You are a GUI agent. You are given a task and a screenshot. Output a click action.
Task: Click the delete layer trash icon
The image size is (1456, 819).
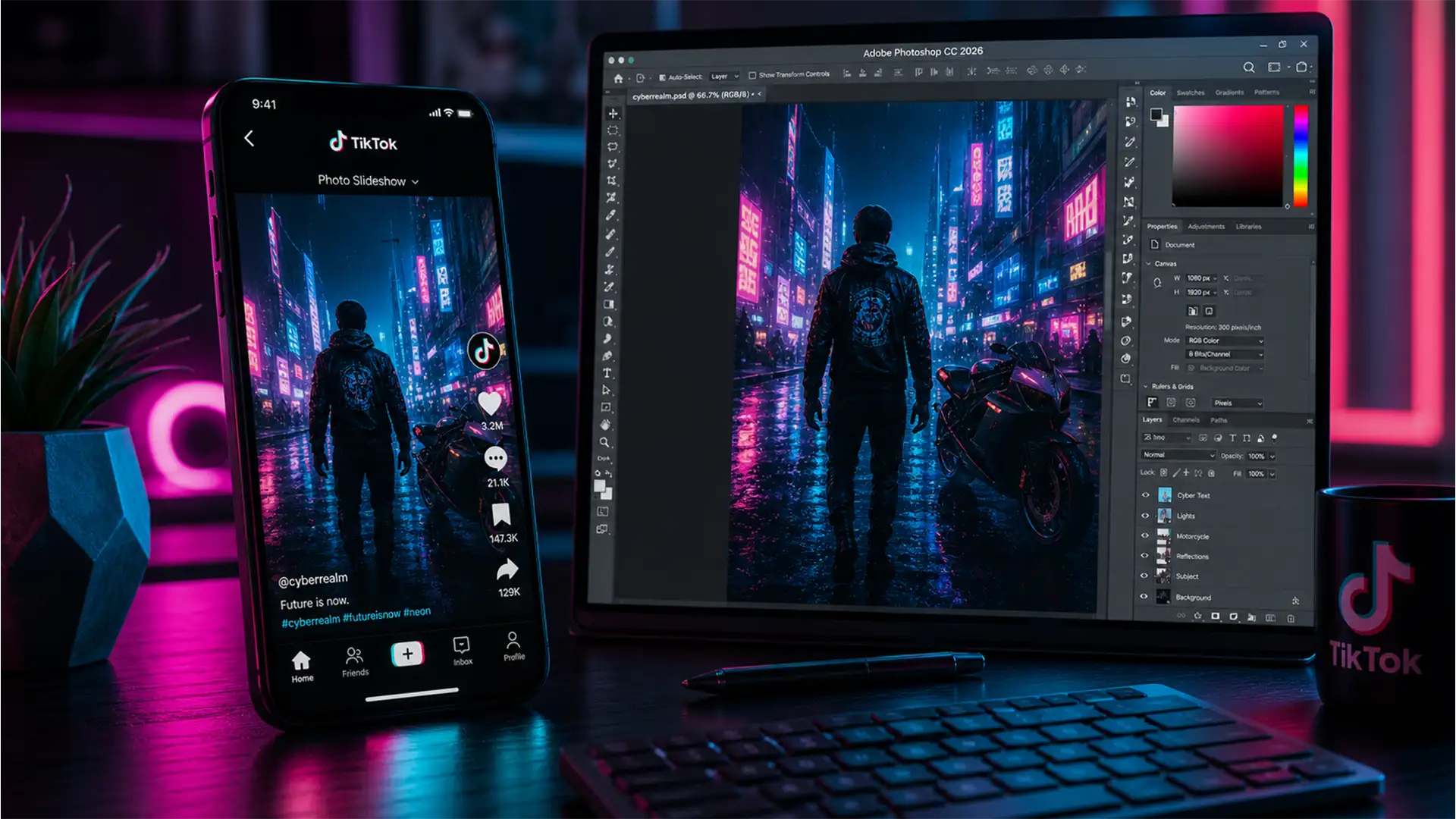point(1291,618)
